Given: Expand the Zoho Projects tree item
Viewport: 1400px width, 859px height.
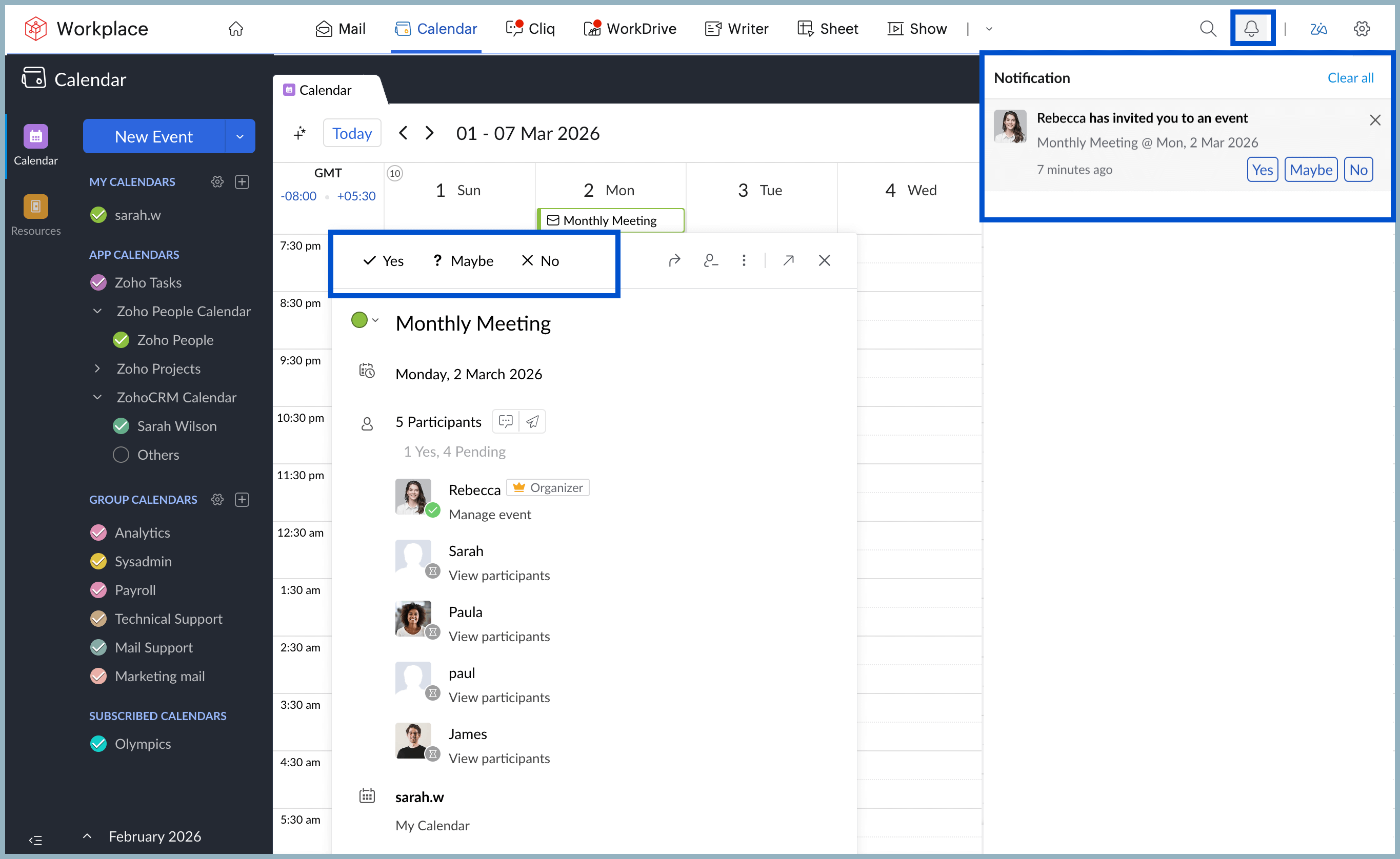Looking at the screenshot, I should click(97, 369).
